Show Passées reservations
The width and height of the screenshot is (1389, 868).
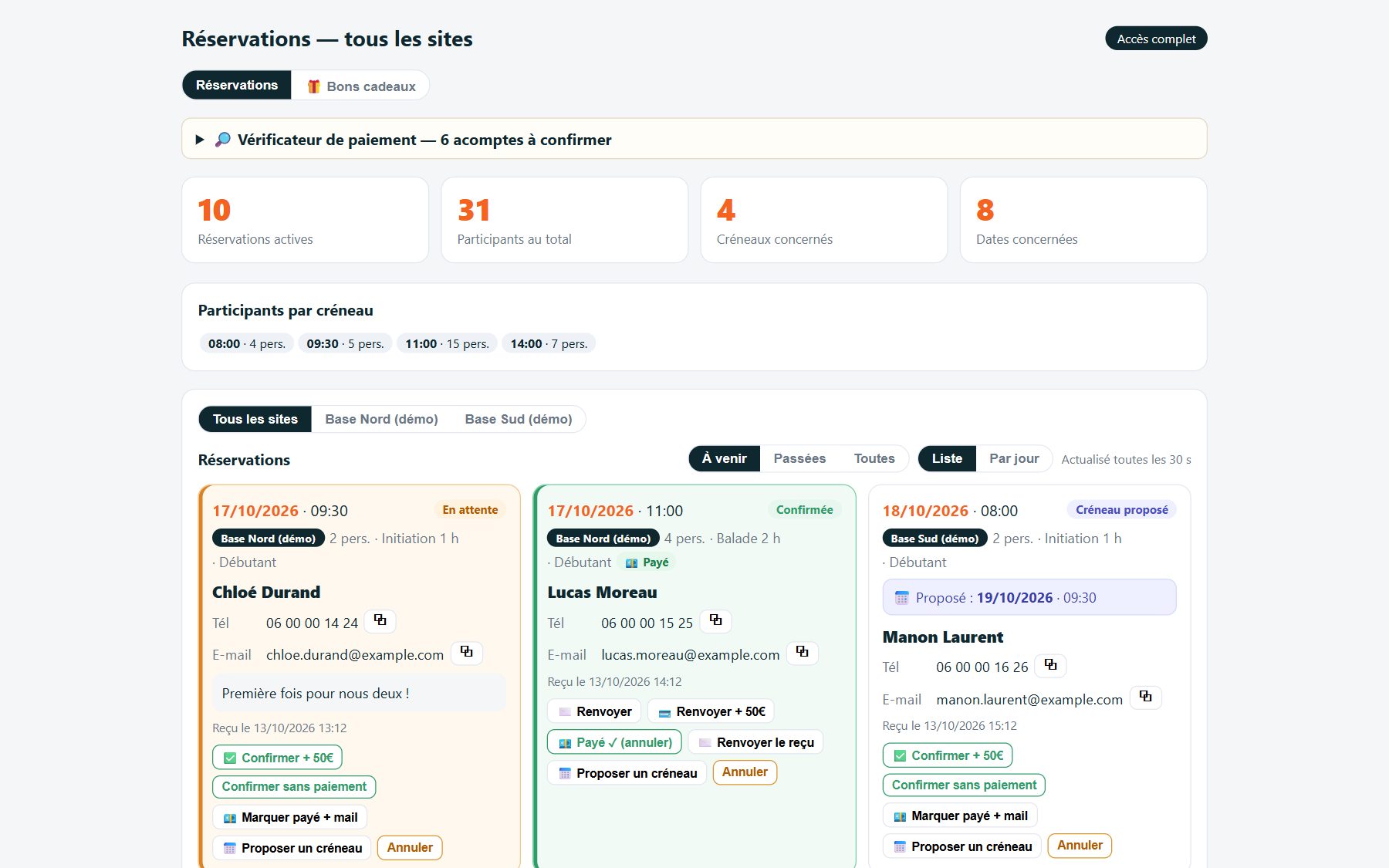pos(799,458)
